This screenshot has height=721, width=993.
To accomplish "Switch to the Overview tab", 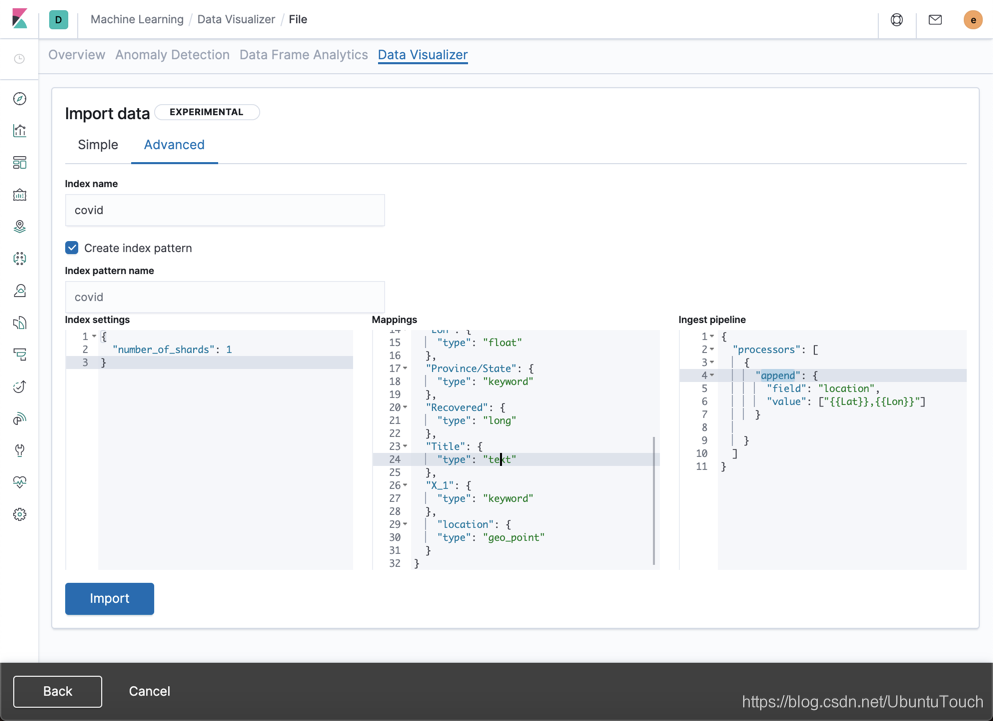I will (x=77, y=55).
